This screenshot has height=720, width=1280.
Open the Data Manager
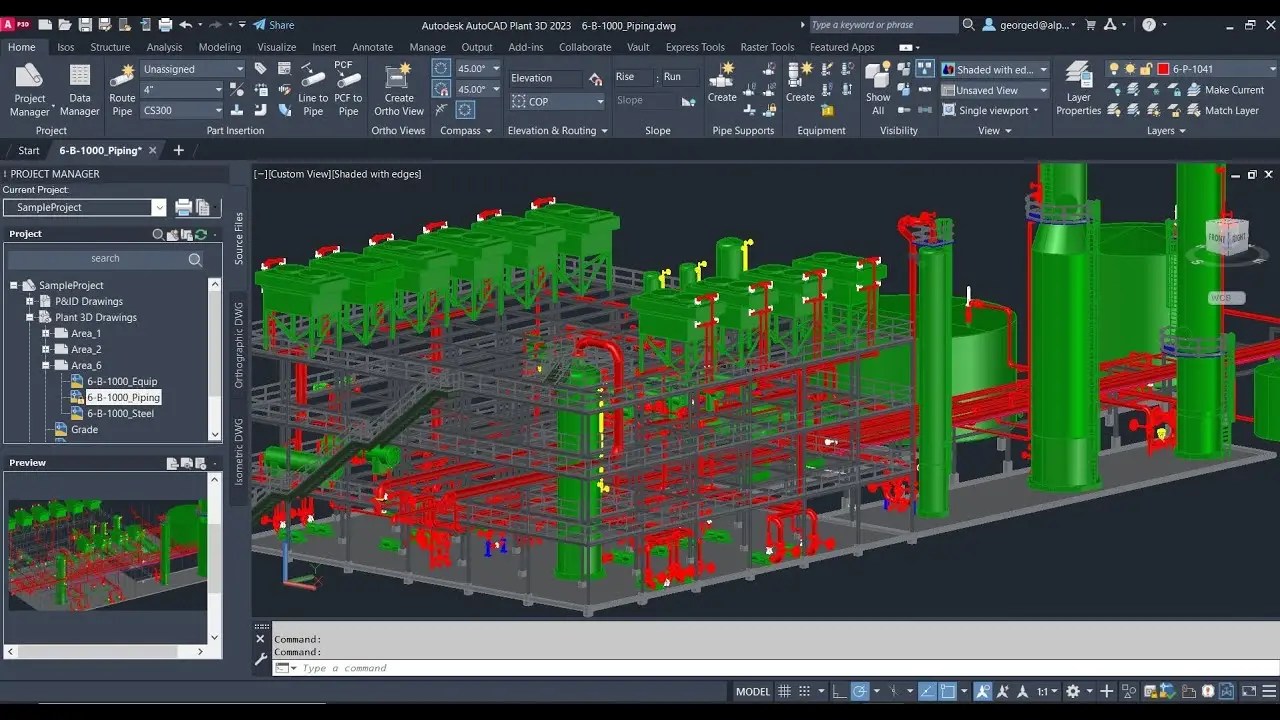79,90
